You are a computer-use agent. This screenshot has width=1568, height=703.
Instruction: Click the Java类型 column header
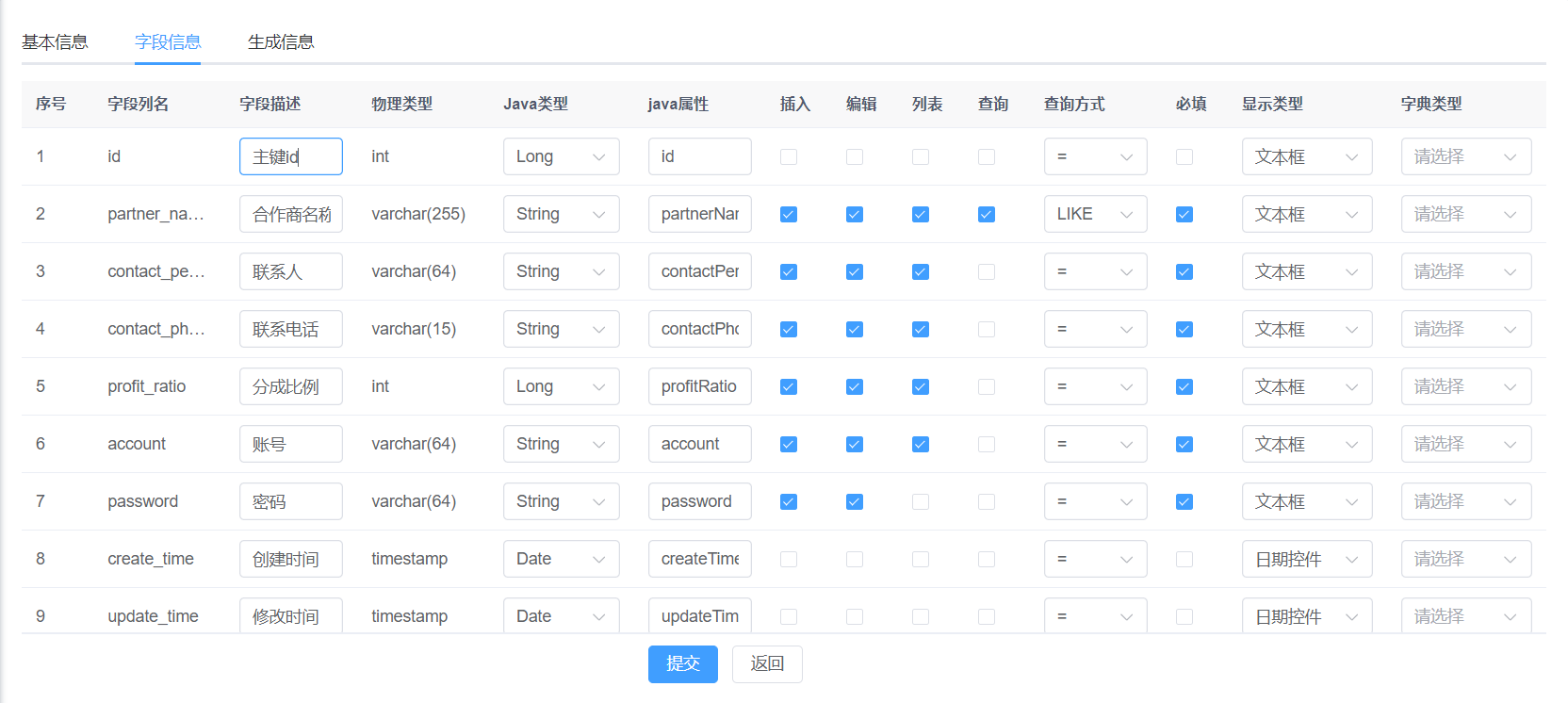point(535,104)
